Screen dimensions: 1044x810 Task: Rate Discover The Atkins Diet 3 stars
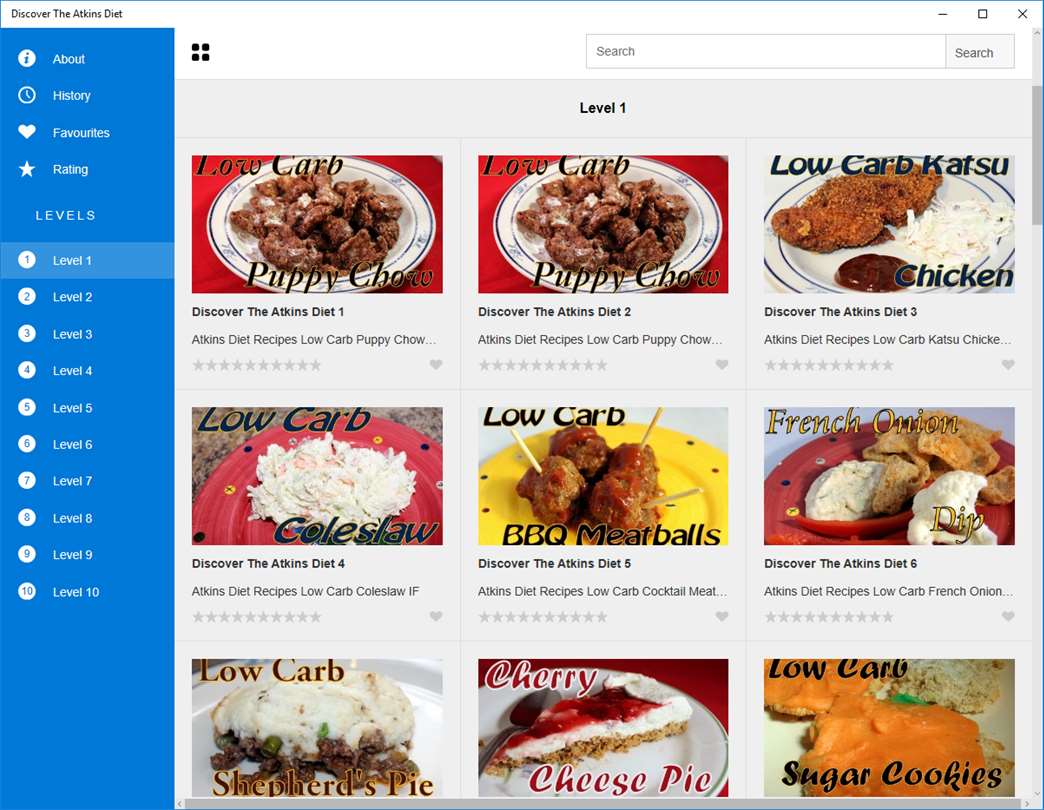point(829,365)
